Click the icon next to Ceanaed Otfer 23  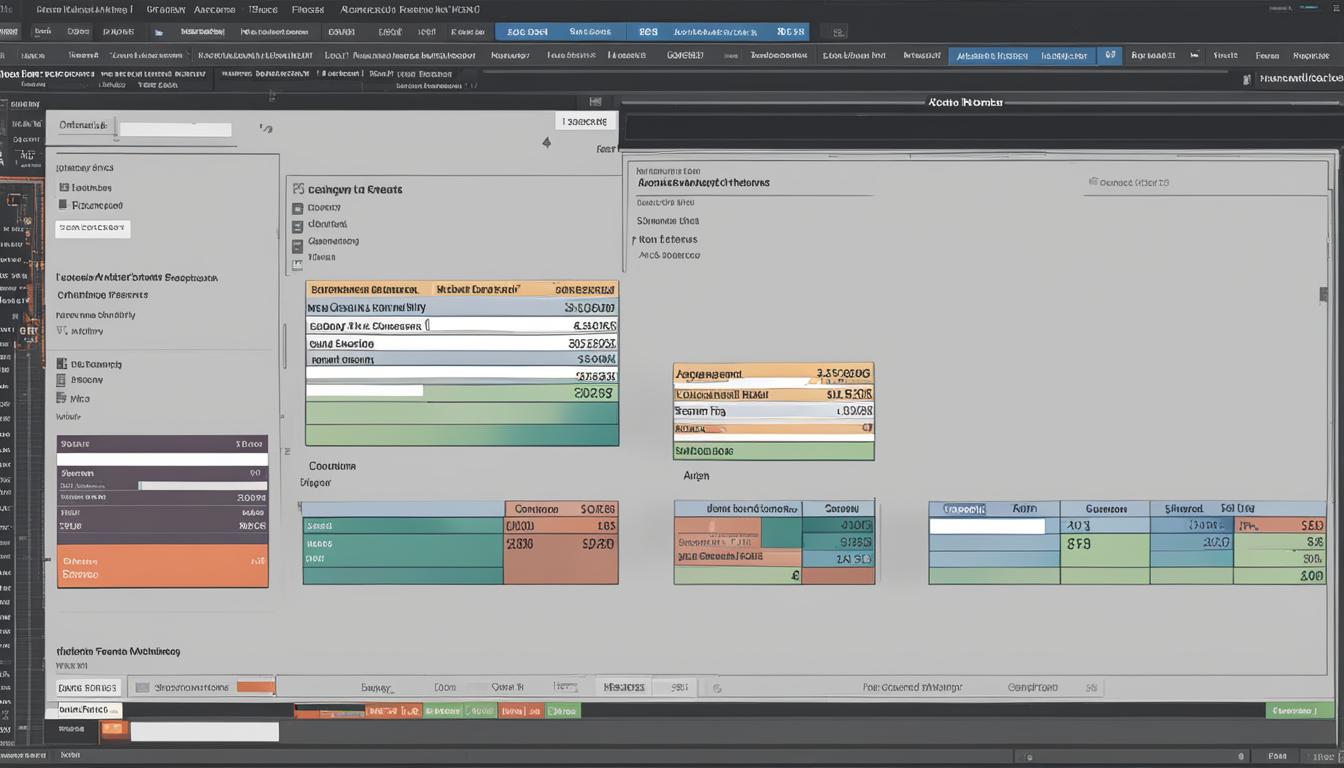tap(1092, 183)
